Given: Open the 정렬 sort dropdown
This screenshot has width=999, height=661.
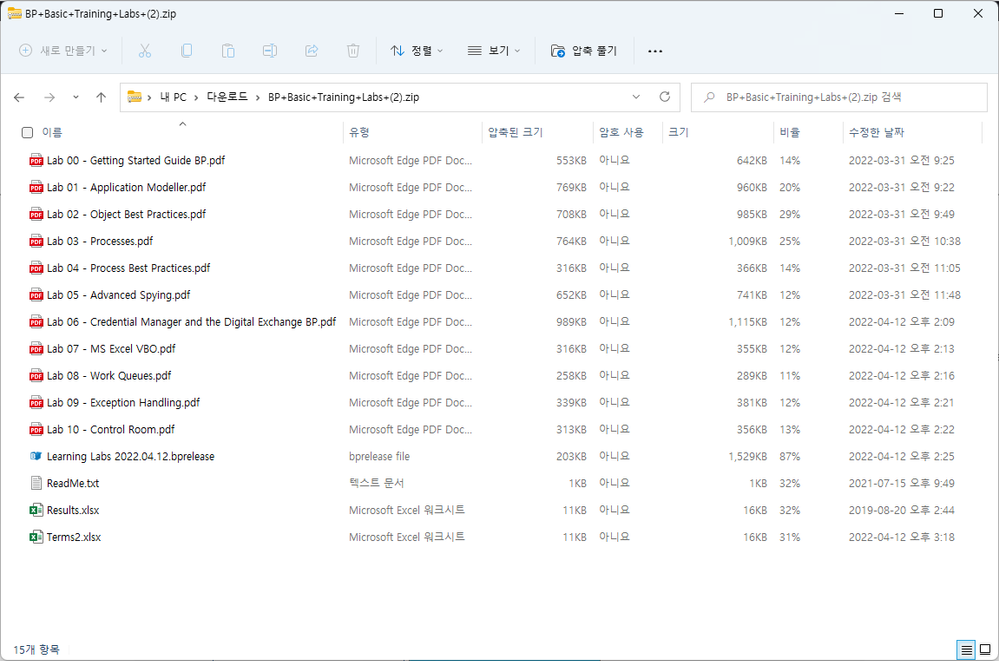Looking at the screenshot, I should click(x=416, y=51).
